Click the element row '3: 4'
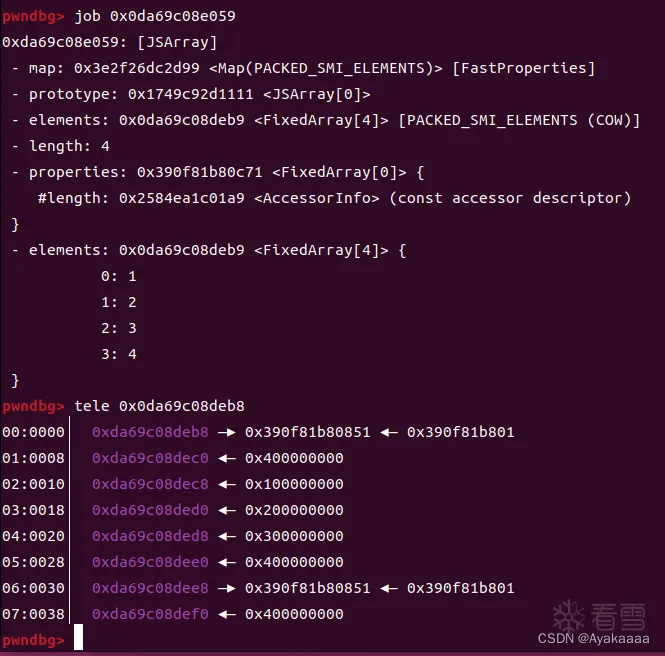This screenshot has width=665, height=656. [119, 354]
